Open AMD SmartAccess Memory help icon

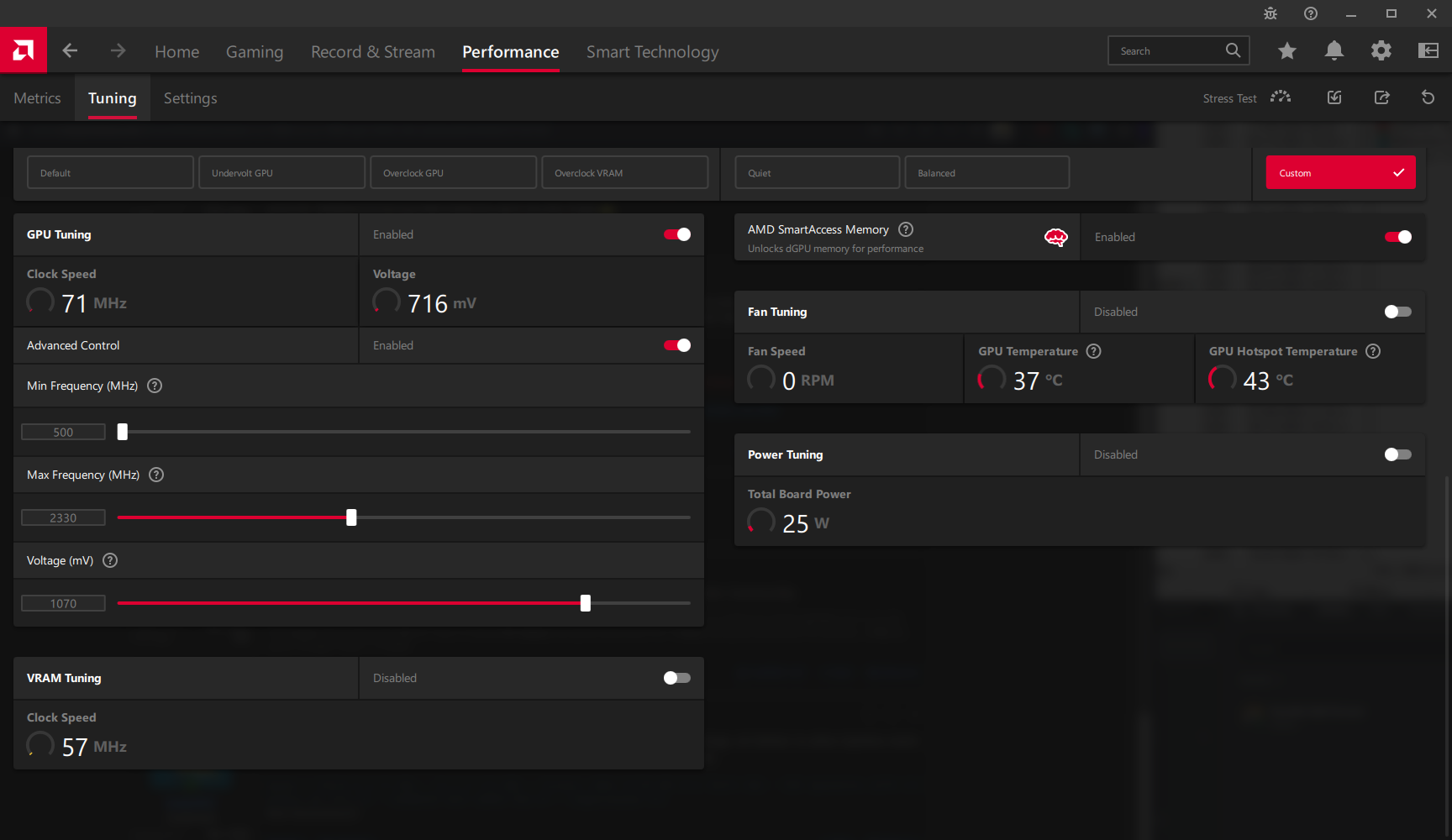click(906, 229)
